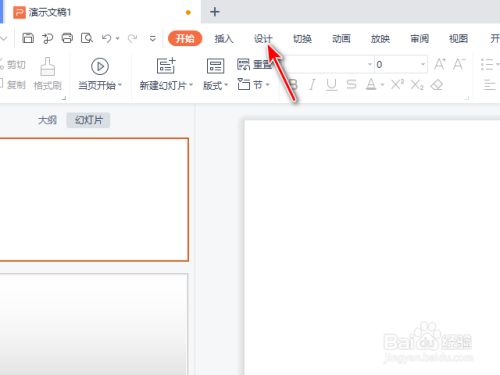500x375 pixels.
Task: Click the Undo arrow icon
Action: [107, 39]
